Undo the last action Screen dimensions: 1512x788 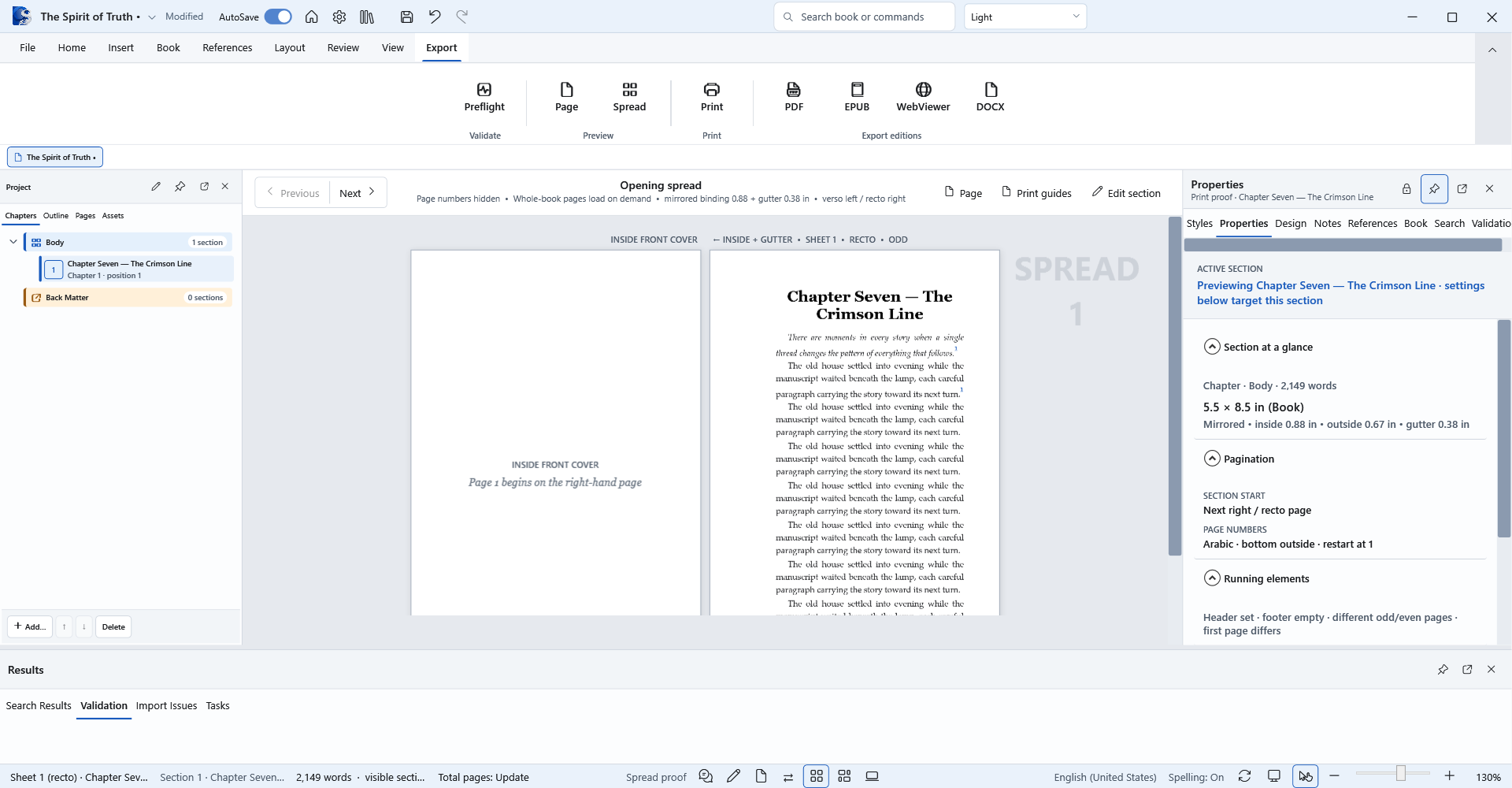pos(435,17)
